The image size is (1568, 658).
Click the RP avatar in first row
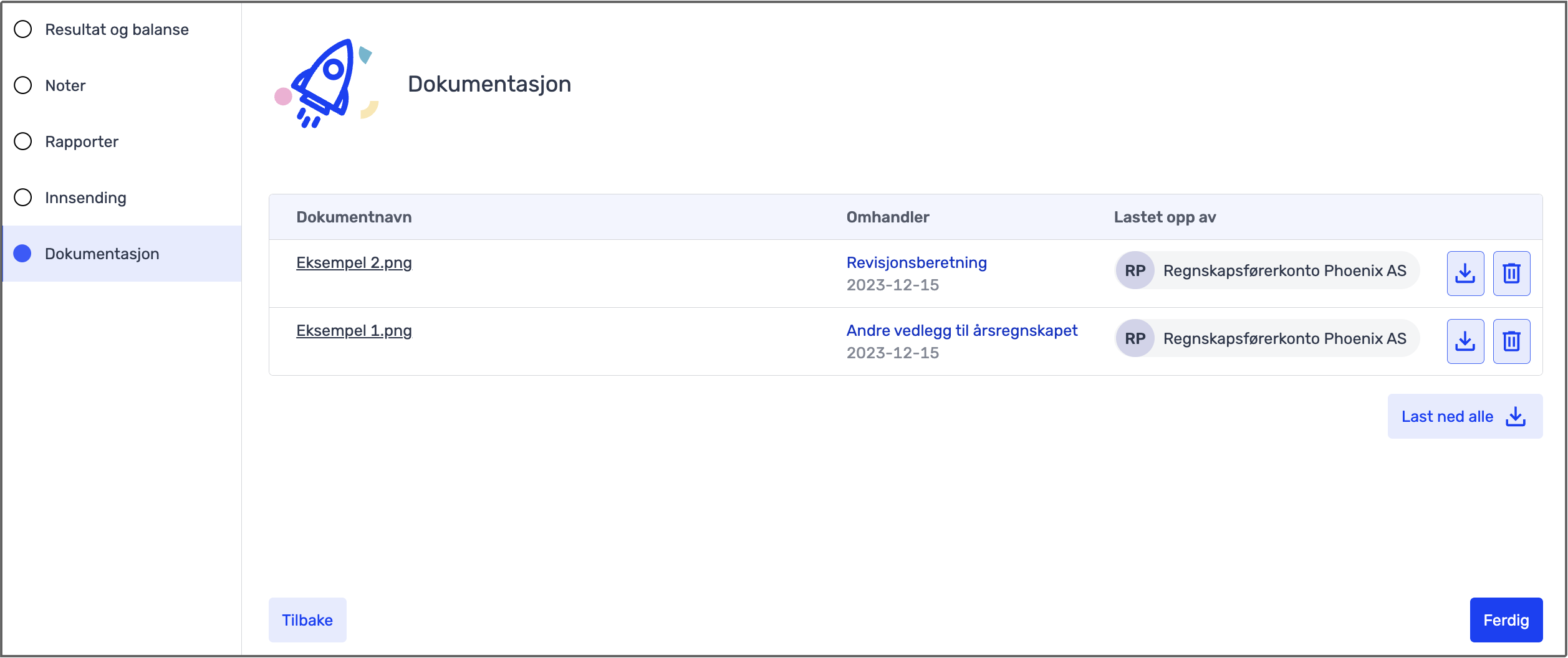(x=1135, y=270)
